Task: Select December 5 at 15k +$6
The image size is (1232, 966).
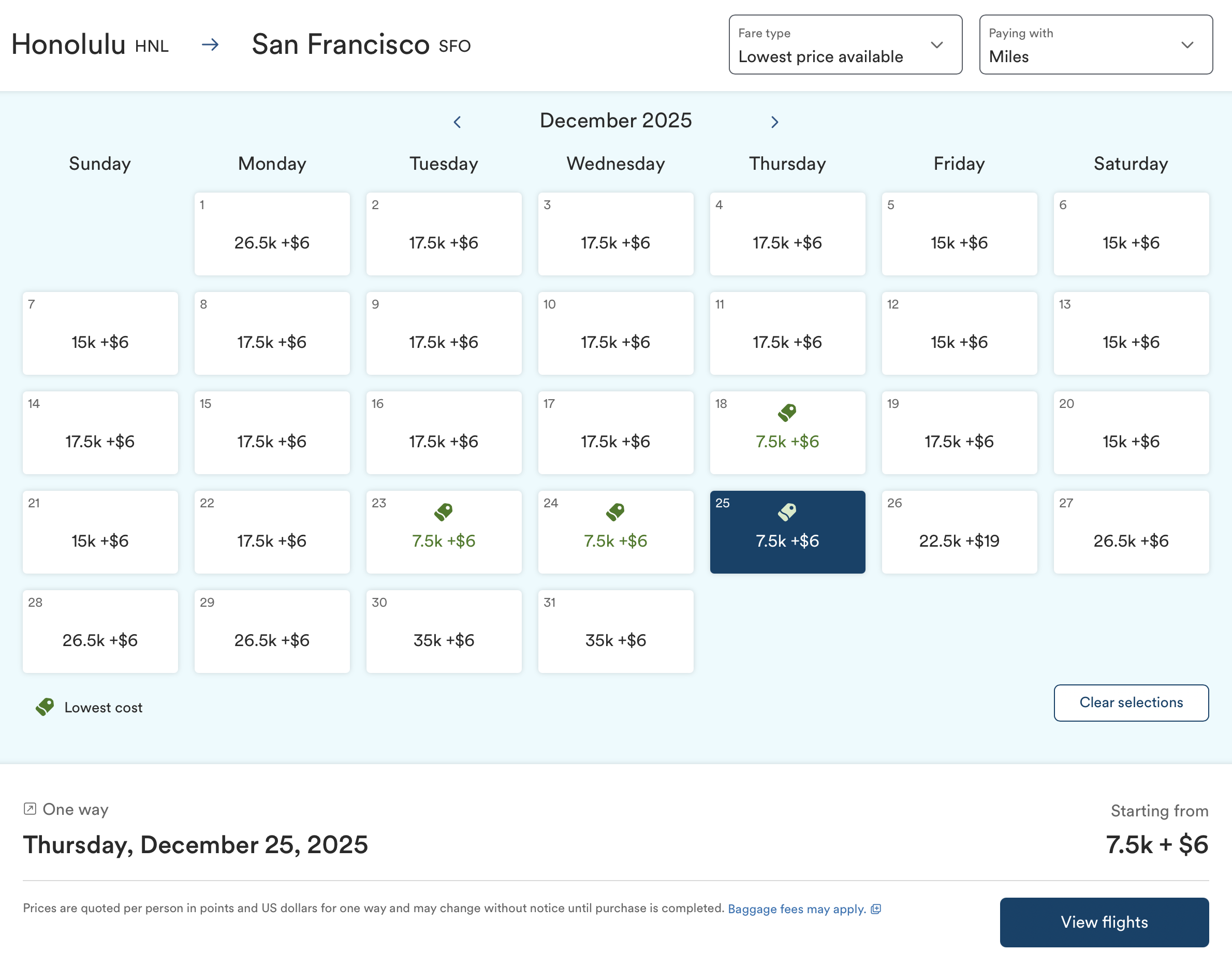Action: pos(959,234)
